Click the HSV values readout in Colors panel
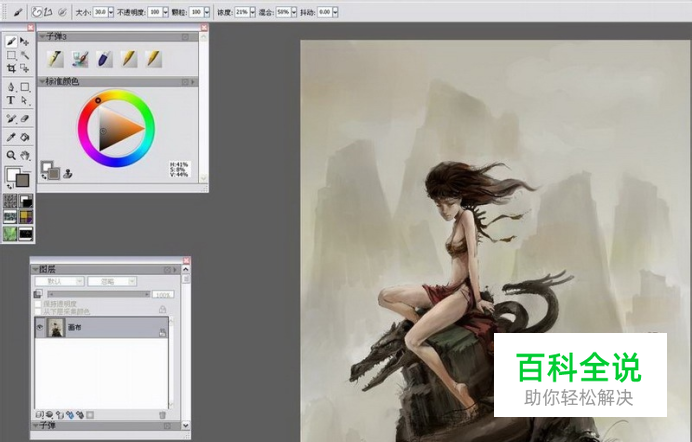 pos(179,169)
